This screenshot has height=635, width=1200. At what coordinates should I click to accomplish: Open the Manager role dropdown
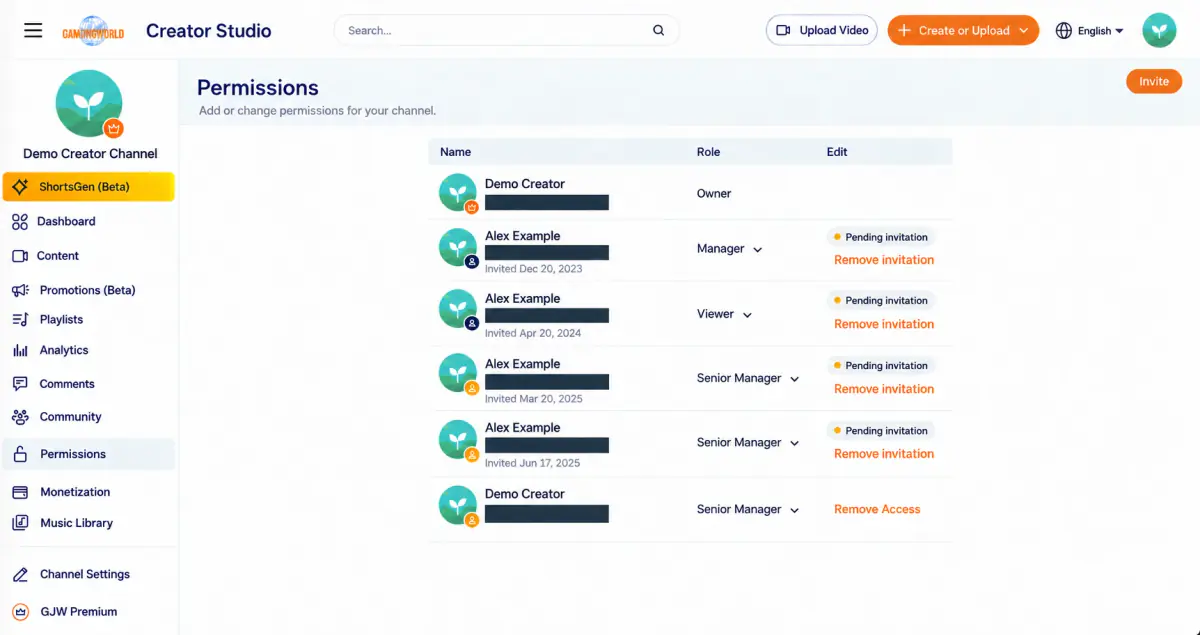730,249
